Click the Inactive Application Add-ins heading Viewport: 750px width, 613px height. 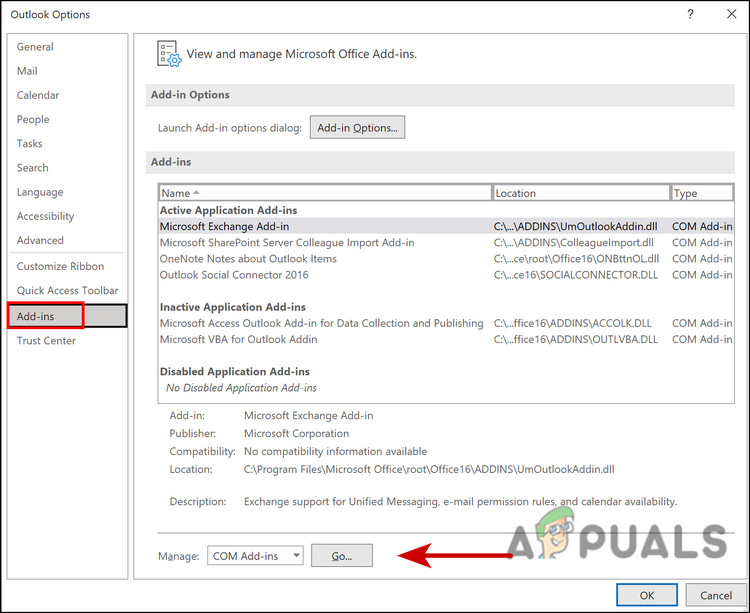232,307
